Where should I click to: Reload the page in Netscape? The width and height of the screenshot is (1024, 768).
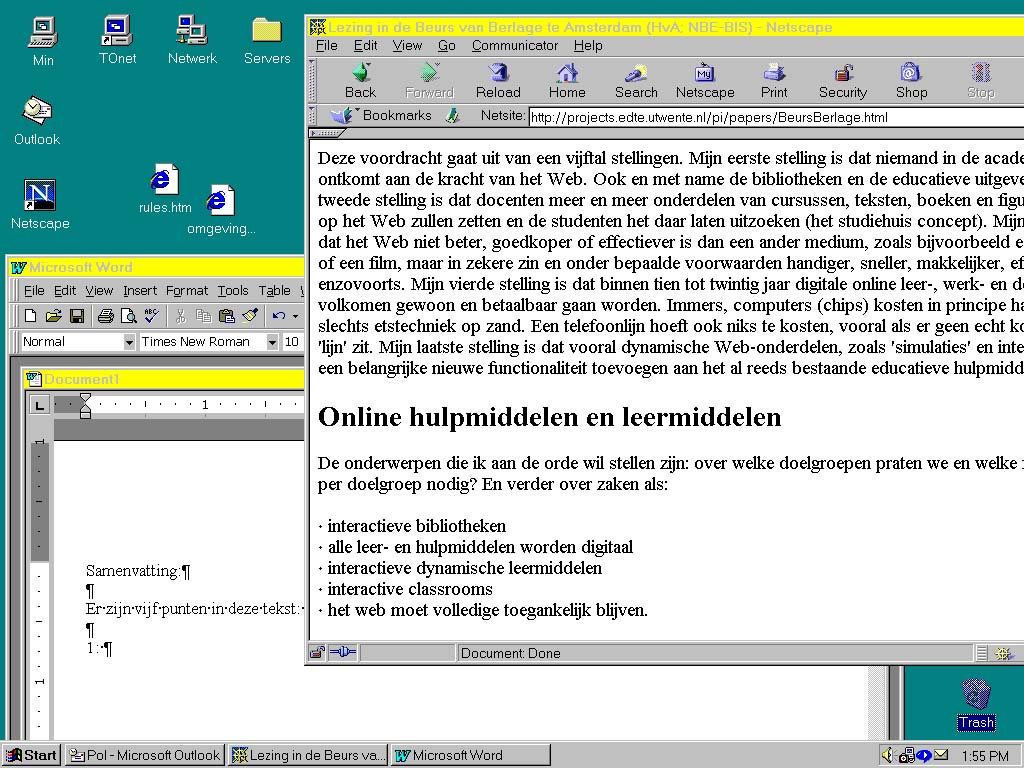click(498, 80)
